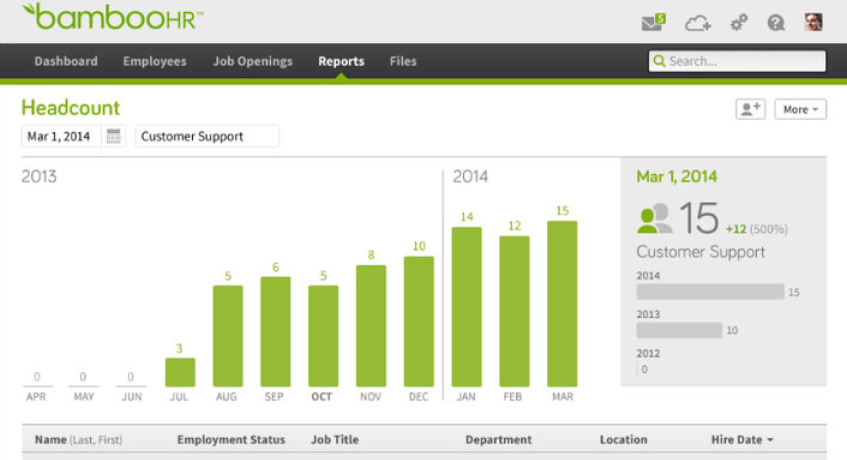Click the search magnifier icon
Viewport: 847px width, 460px height.
point(659,61)
